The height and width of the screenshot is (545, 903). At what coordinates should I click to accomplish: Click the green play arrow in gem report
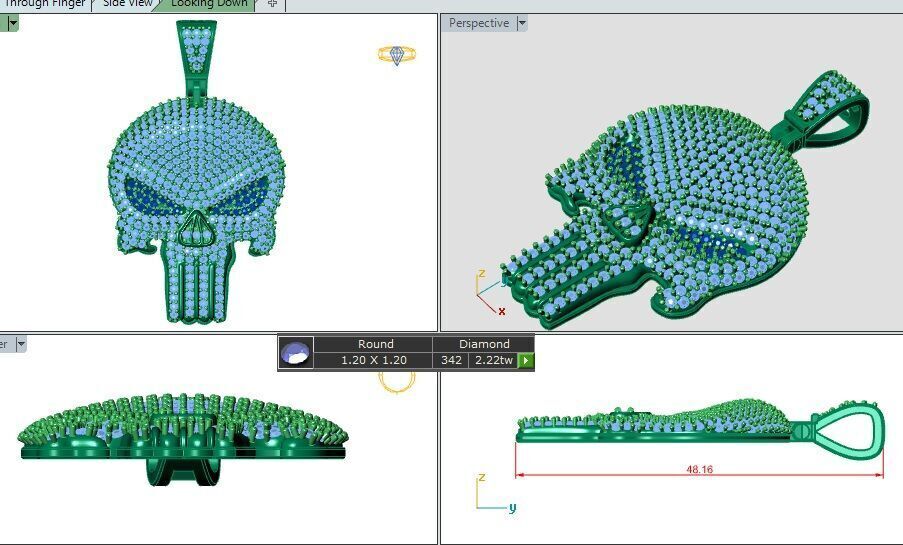point(525,361)
